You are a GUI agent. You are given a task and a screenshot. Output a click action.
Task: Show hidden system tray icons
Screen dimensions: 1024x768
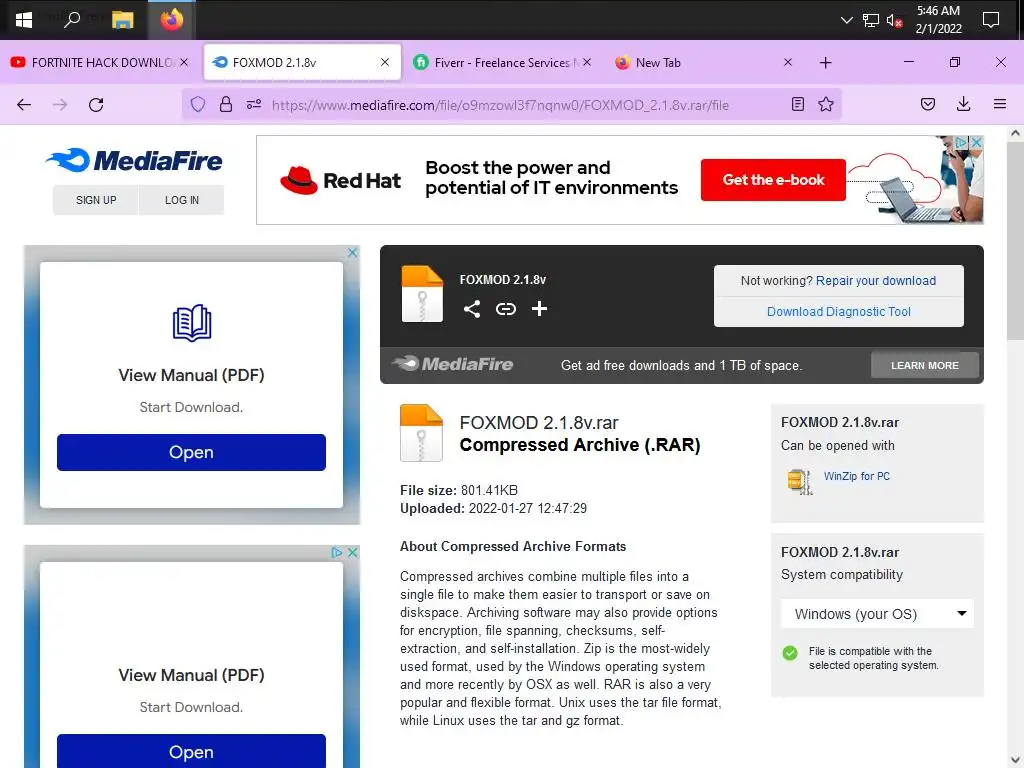(x=846, y=20)
